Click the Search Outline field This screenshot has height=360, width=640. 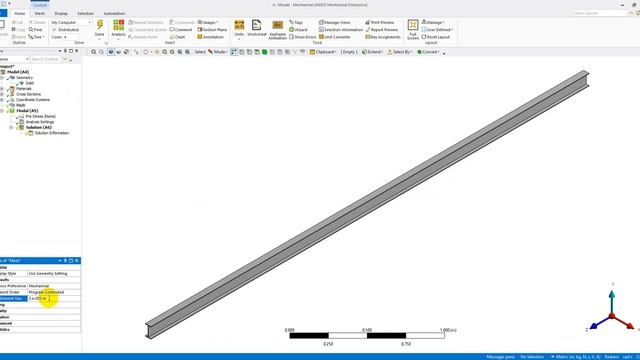point(45,60)
